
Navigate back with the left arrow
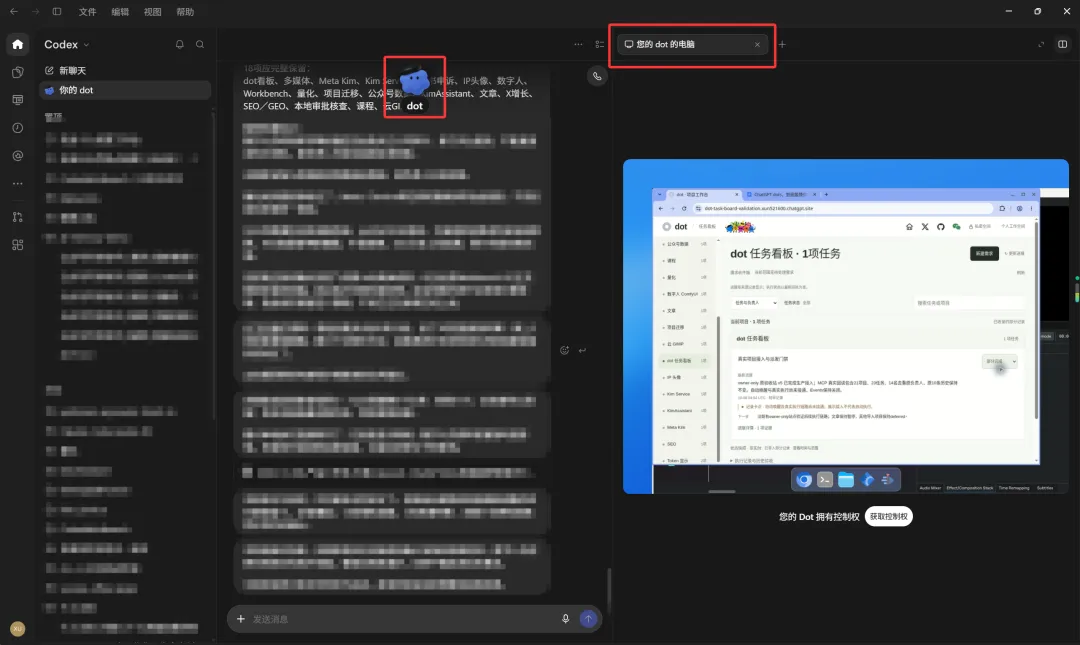pos(14,12)
